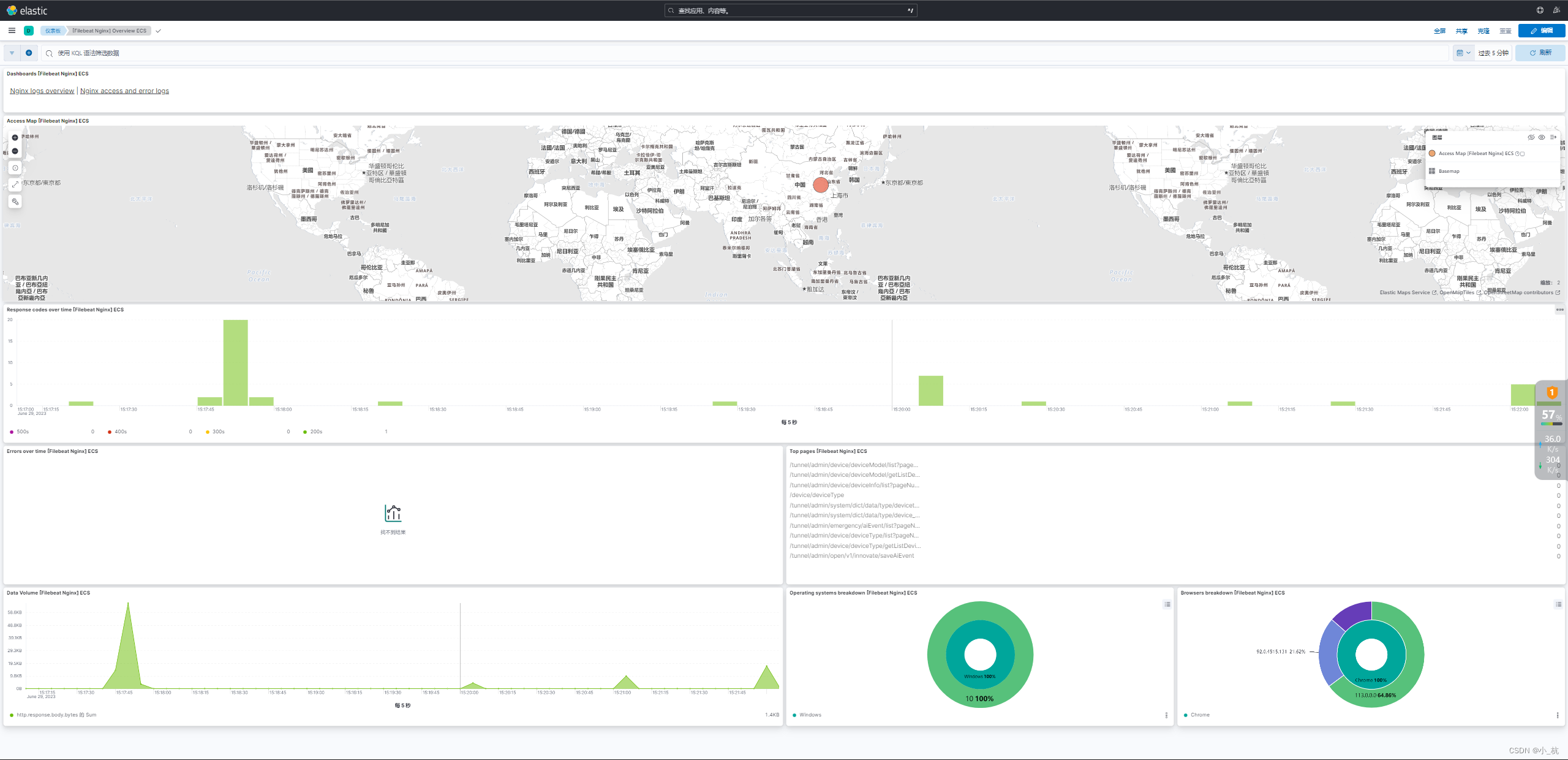
Task: Click /tunnel/admin/open/v1/innovate/saveAiEvent row
Action: (x=851, y=556)
